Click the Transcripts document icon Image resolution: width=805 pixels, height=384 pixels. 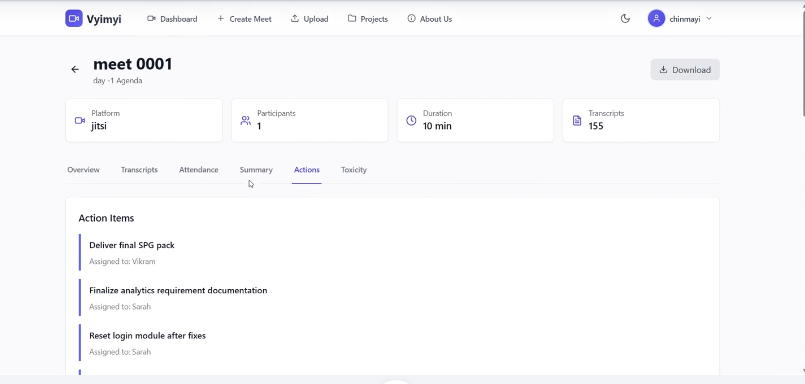point(577,121)
